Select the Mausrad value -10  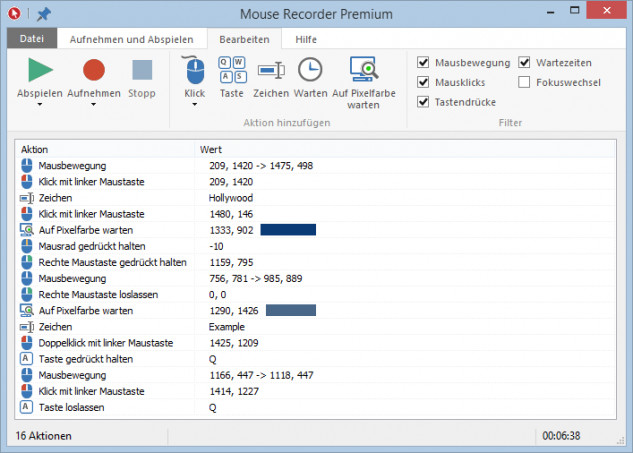(x=216, y=246)
